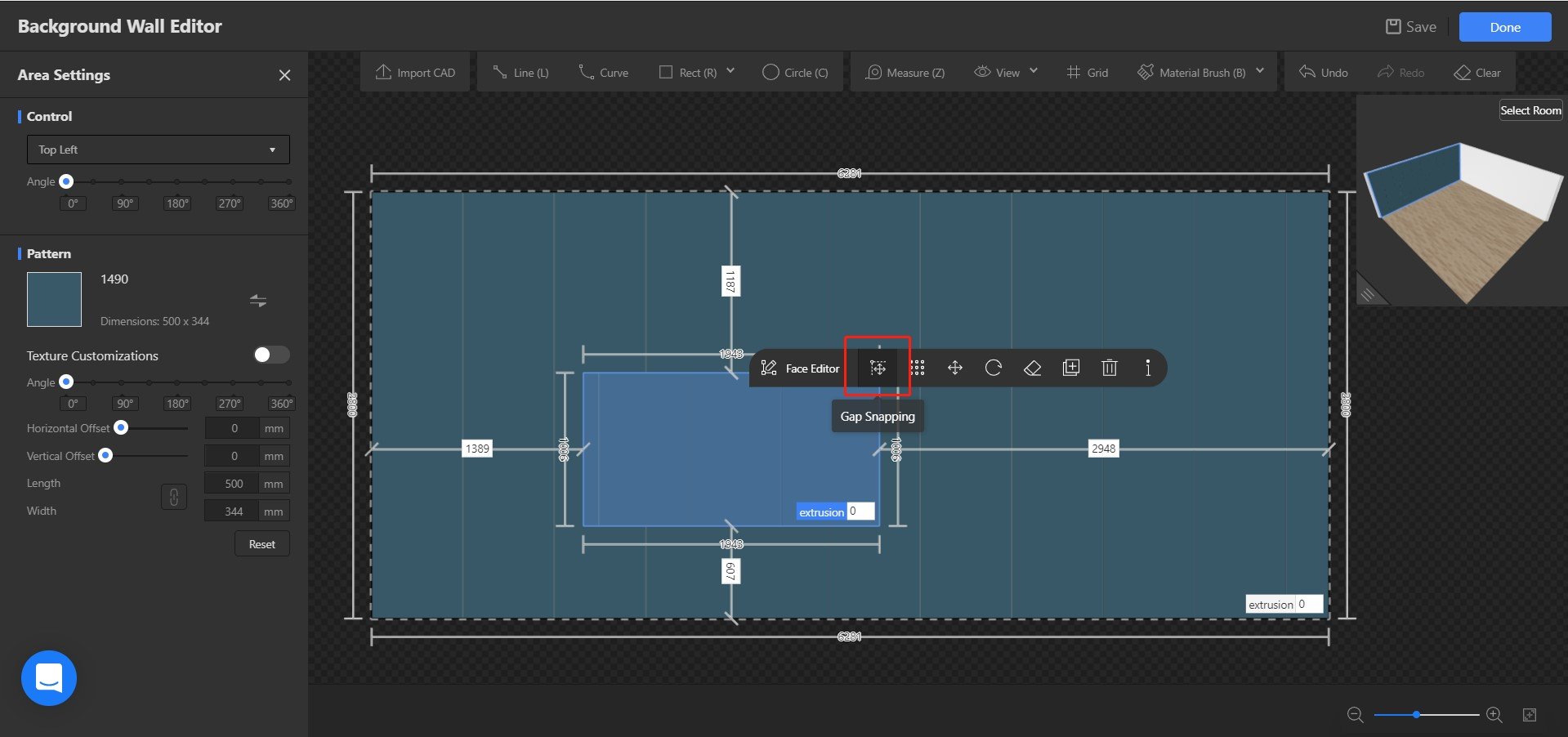This screenshot has height=737, width=1568.
Task: Click the rotate icon in floating toolbar
Action: click(993, 368)
